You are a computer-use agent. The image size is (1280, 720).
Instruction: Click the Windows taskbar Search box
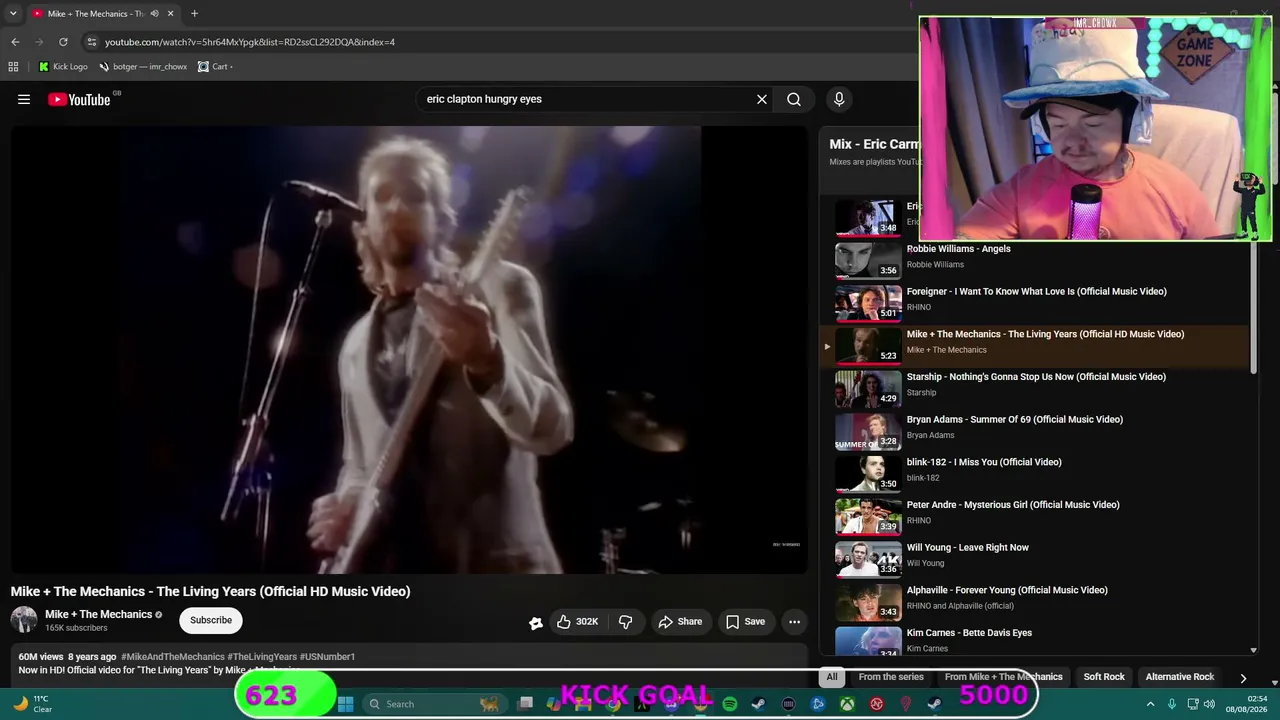click(434, 704)
